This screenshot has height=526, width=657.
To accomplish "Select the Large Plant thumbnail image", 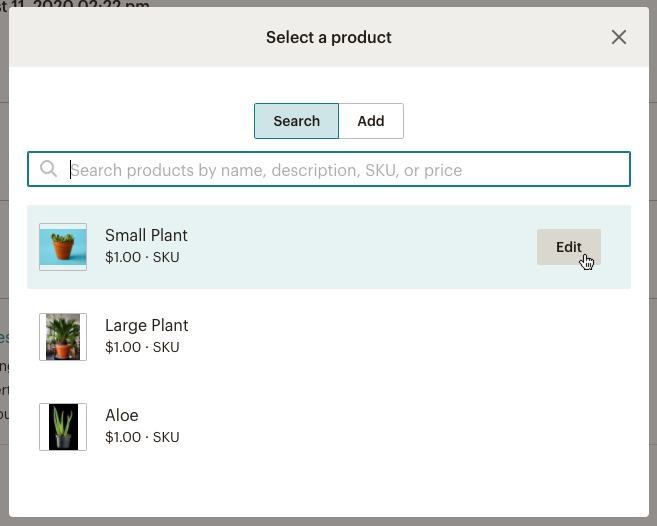I will point(63,337).
